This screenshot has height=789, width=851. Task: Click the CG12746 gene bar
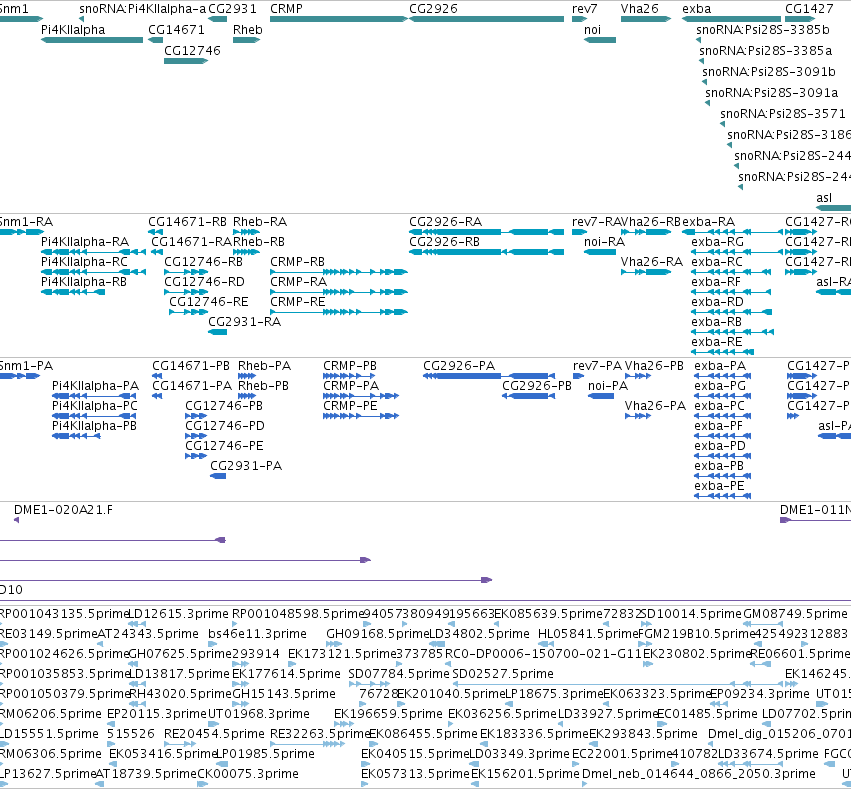tap(186, 61)
